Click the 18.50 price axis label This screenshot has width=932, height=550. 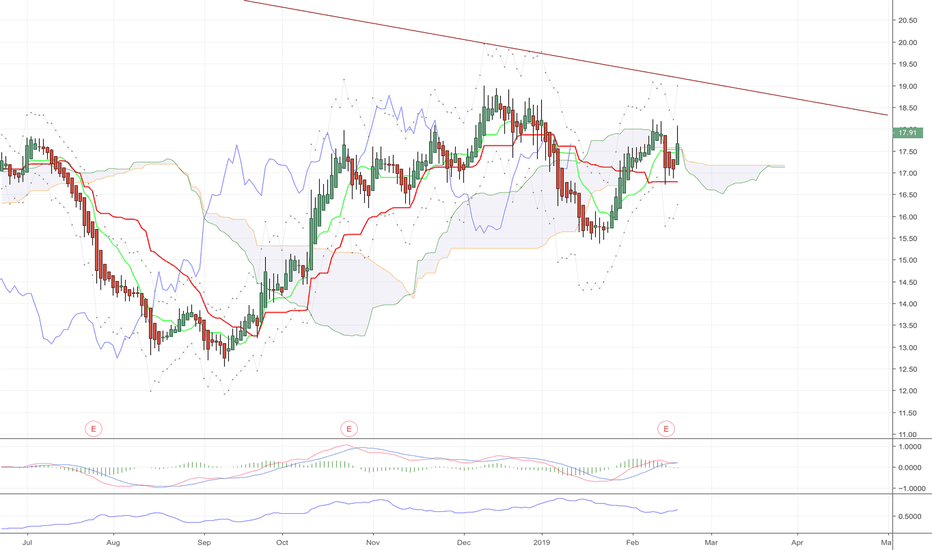[907, 108]
